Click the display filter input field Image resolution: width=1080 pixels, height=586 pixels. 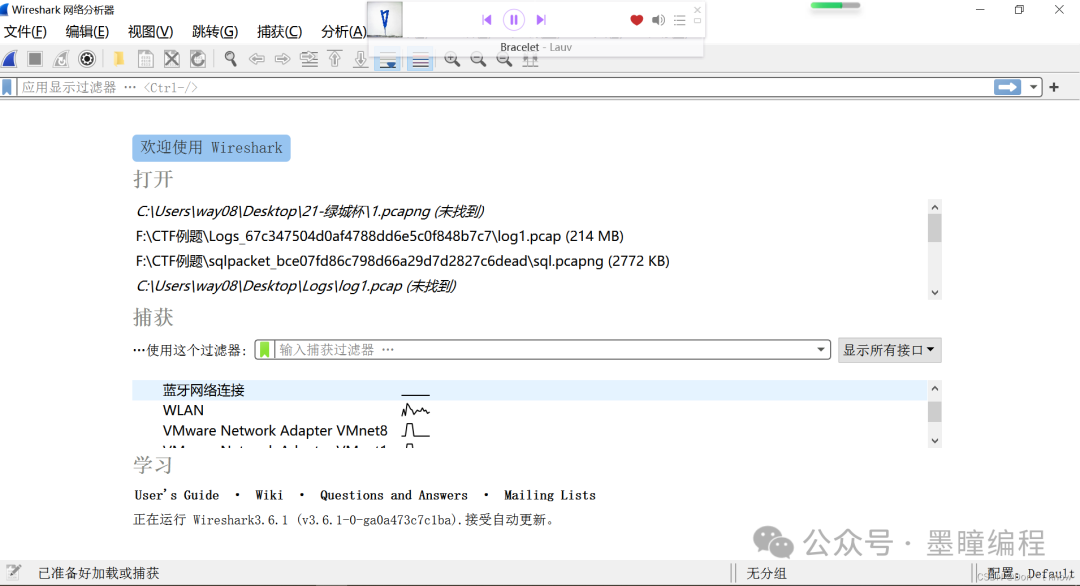click(x=504, y=87)
